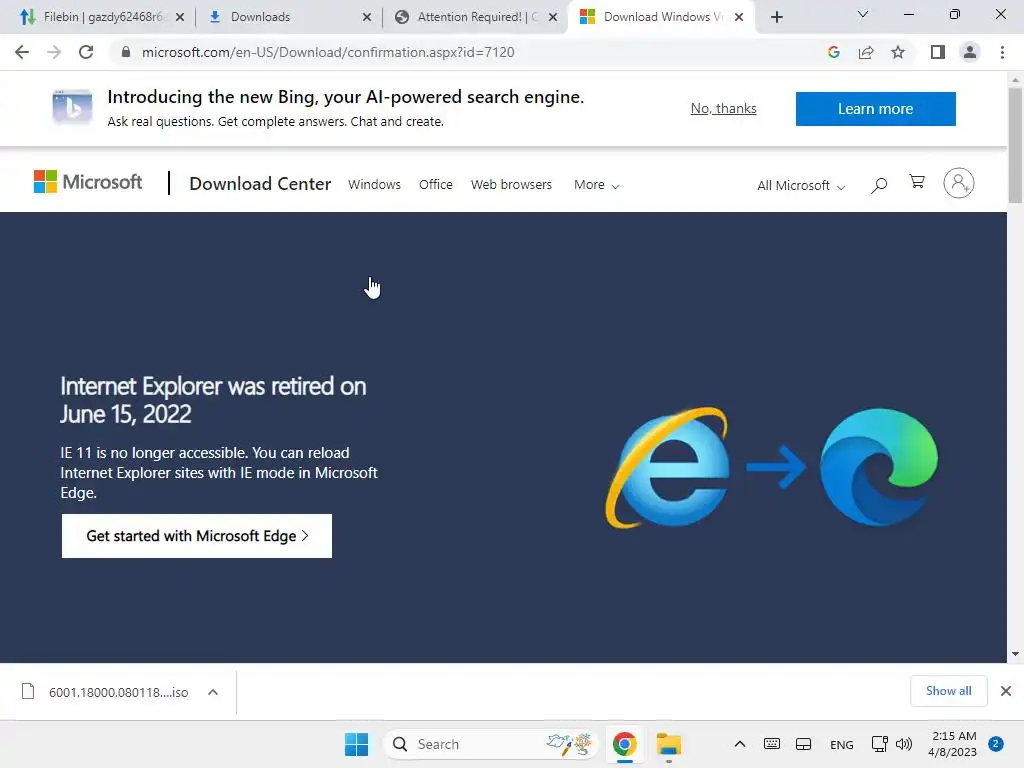Click Get started with Microsoft Edge
This screenshot has width=1024, height=768.
click(197, 536)
